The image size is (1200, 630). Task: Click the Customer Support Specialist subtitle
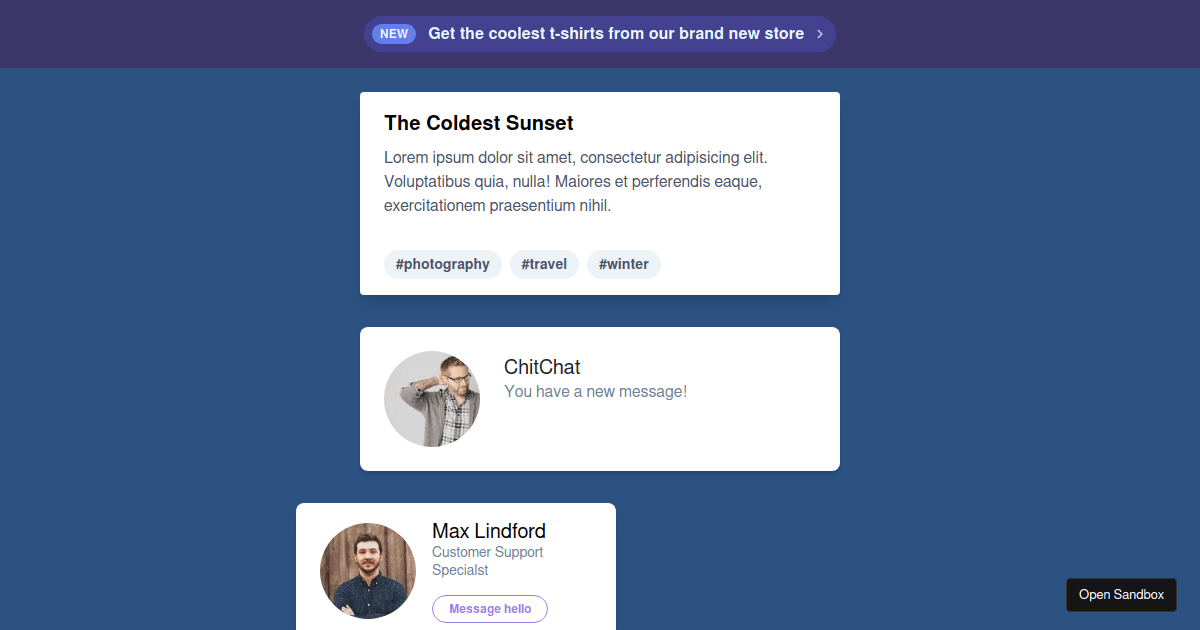coord(487,560)
